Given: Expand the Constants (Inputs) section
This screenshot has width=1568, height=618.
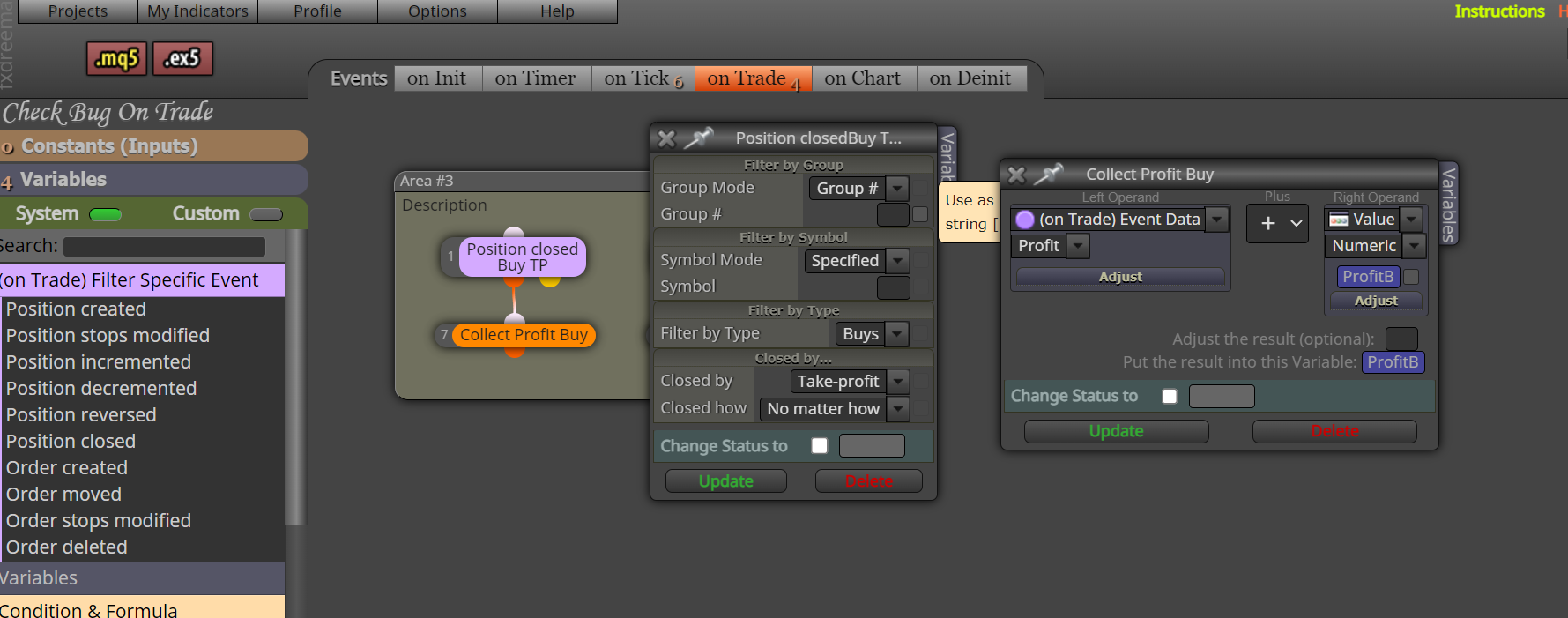Looking at the screenshot, I should (153, 146).
